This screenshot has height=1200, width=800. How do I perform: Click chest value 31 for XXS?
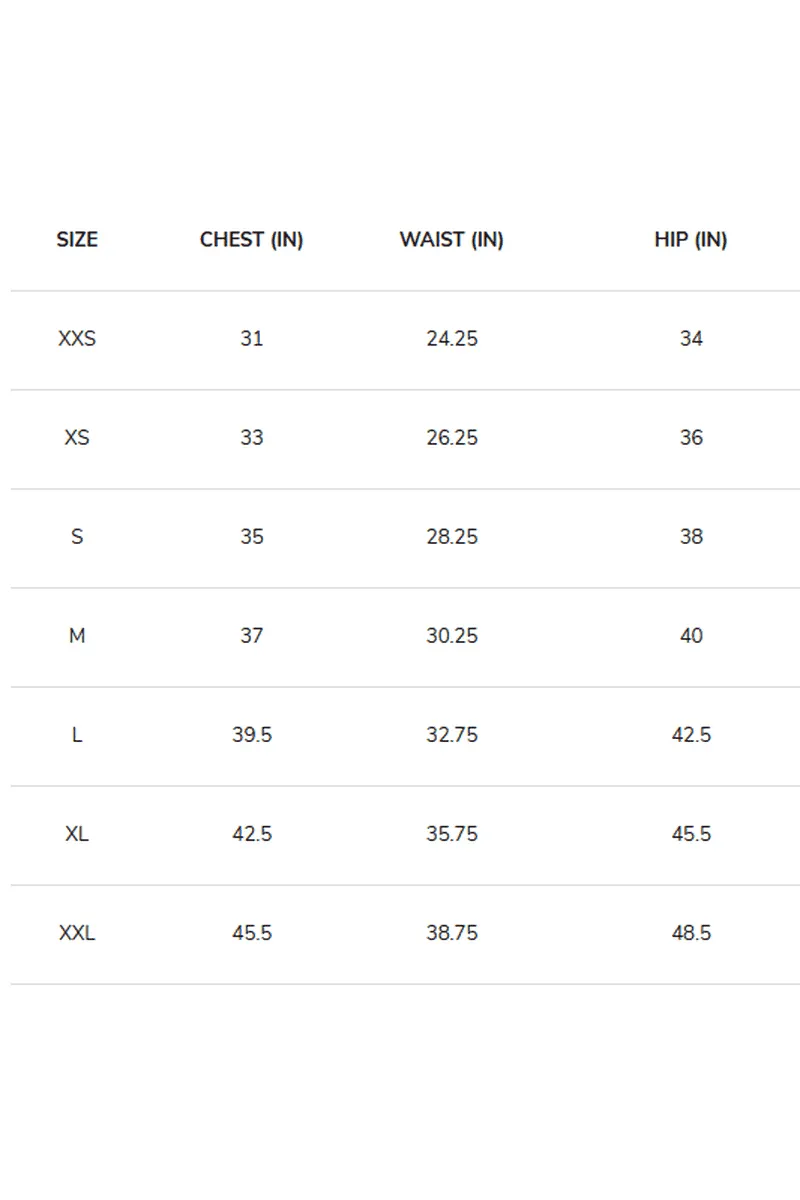point(251,339)
